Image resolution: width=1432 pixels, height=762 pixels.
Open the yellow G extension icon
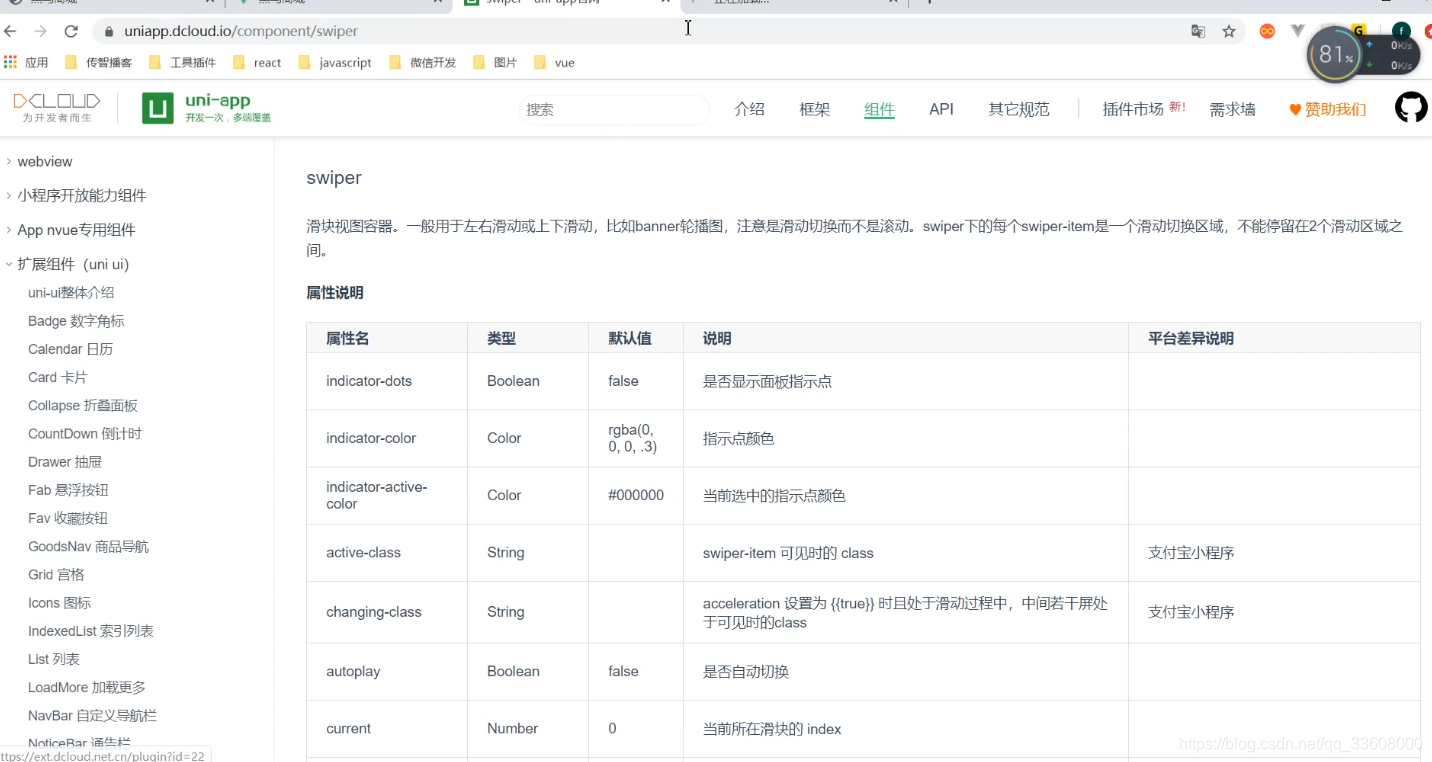[x=1358, y=31]
